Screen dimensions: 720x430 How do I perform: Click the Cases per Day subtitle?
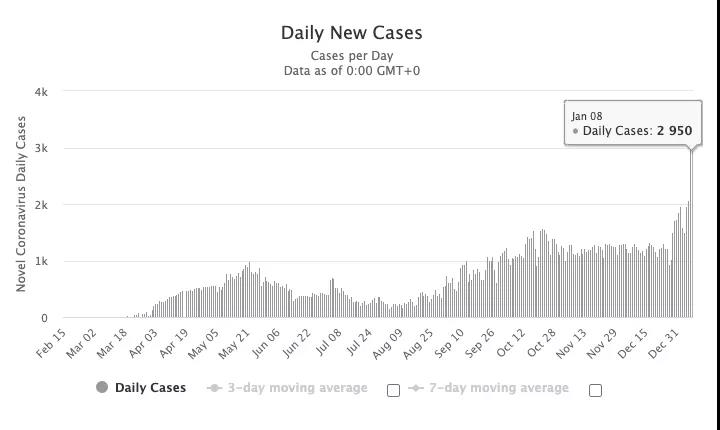coord(352,56)
